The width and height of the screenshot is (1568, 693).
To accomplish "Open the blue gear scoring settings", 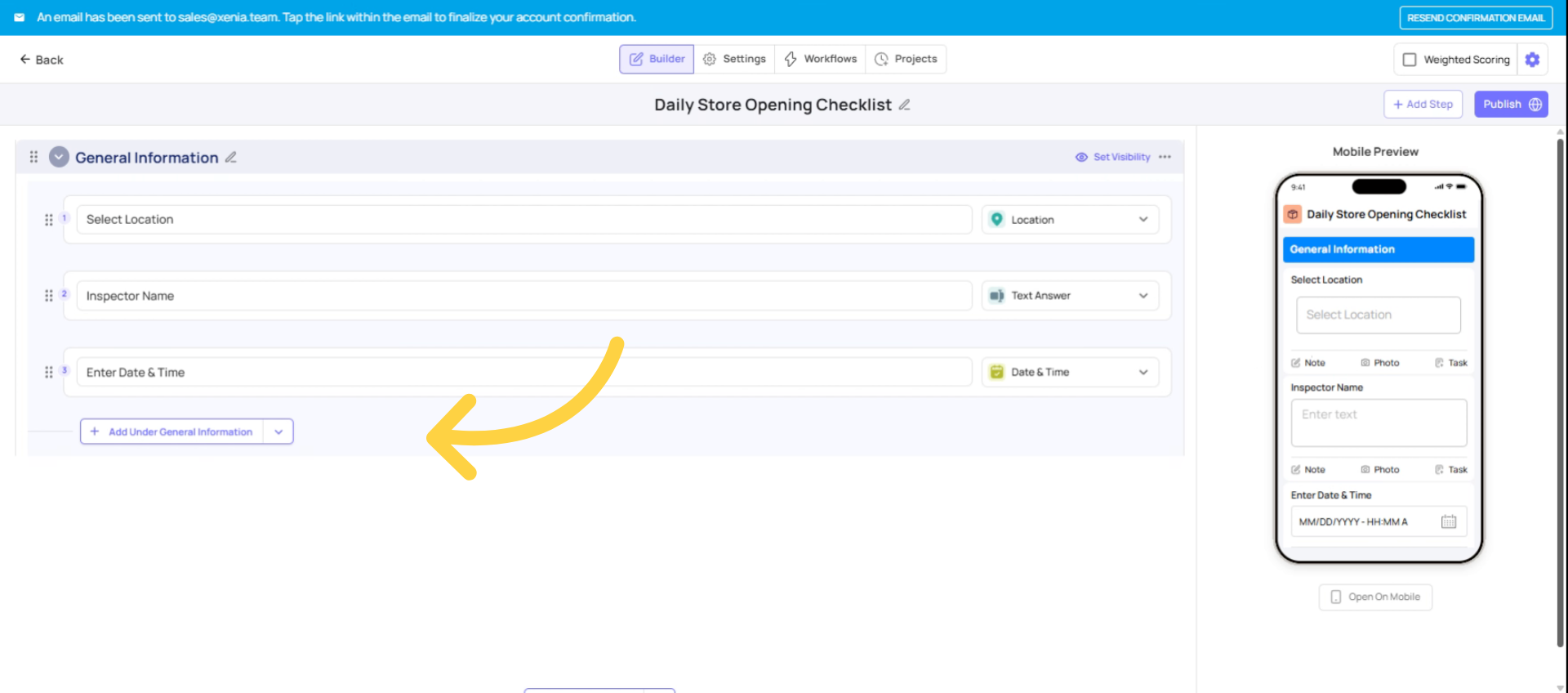I will click(x=1532, y=60).
